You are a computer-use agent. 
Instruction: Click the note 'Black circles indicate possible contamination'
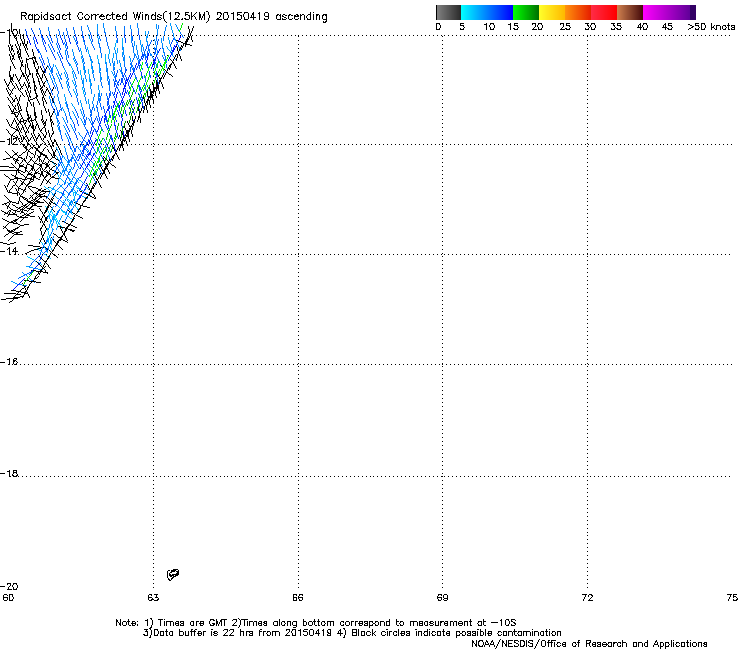pyautogui.click(x=456, y=633)
